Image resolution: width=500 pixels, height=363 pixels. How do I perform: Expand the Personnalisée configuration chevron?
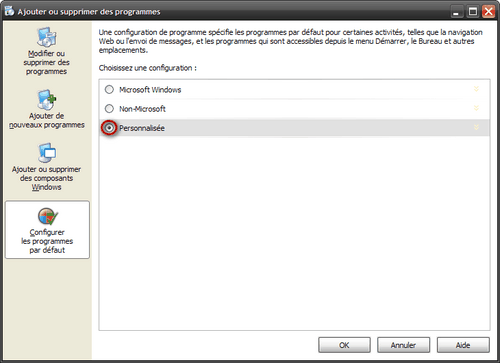tap(476, 127)
